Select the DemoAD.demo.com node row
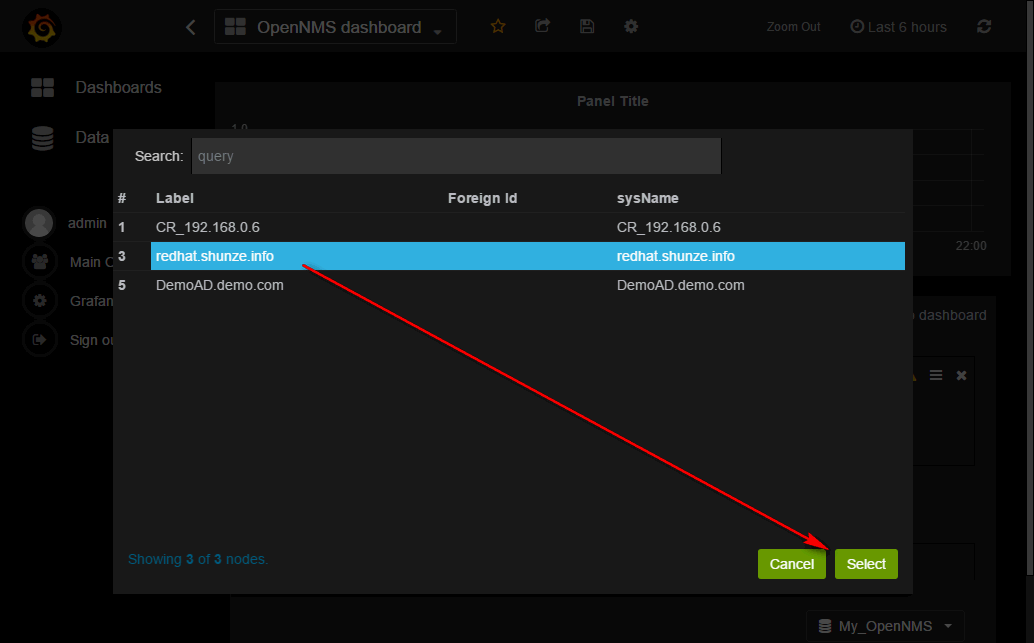The image size is (1034, 643). 509,285
